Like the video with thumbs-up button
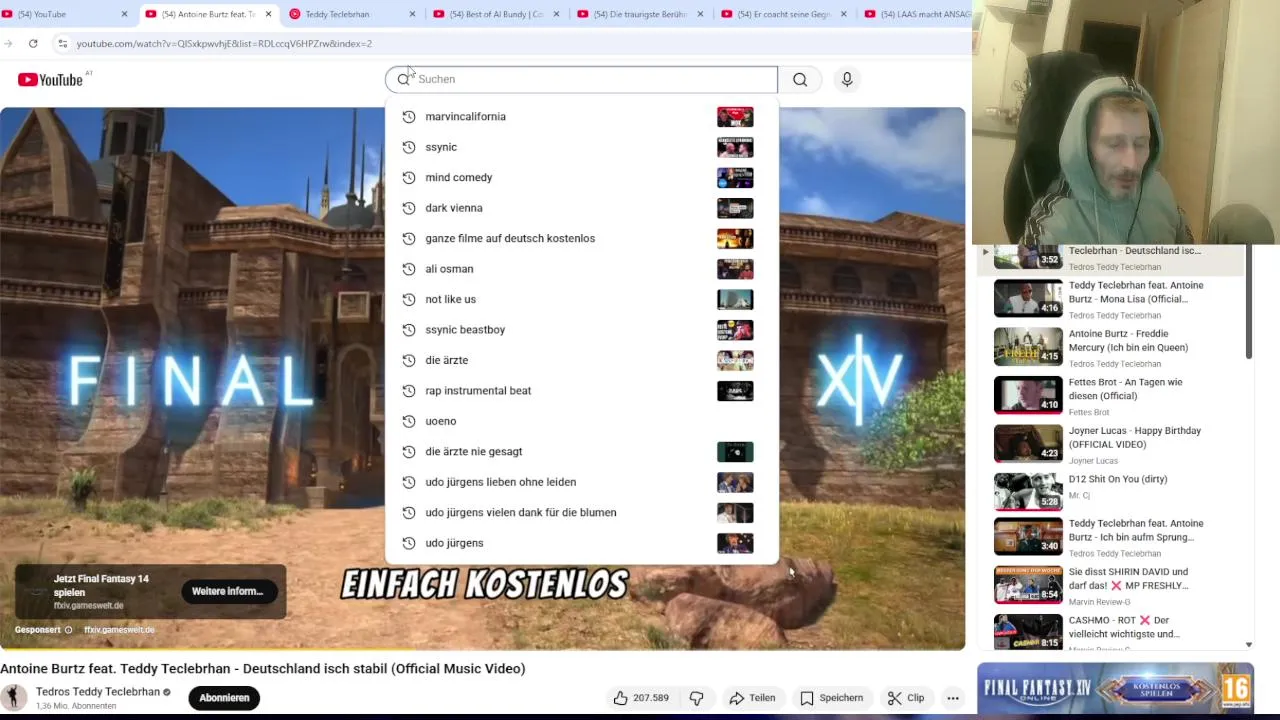 641,698
